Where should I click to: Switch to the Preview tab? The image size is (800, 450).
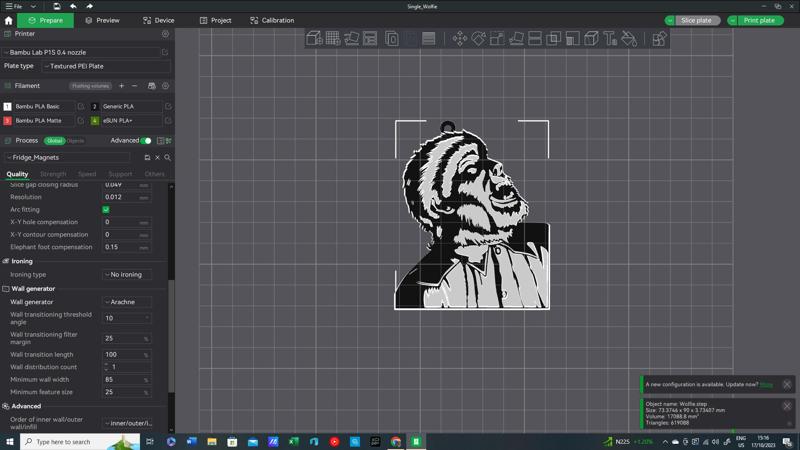(102, 20)
